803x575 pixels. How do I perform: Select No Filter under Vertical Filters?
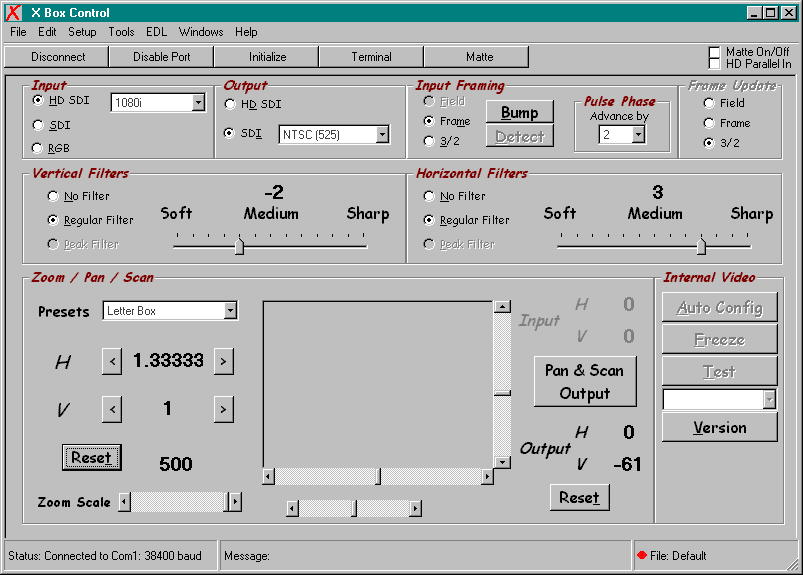tap(54, 196)
